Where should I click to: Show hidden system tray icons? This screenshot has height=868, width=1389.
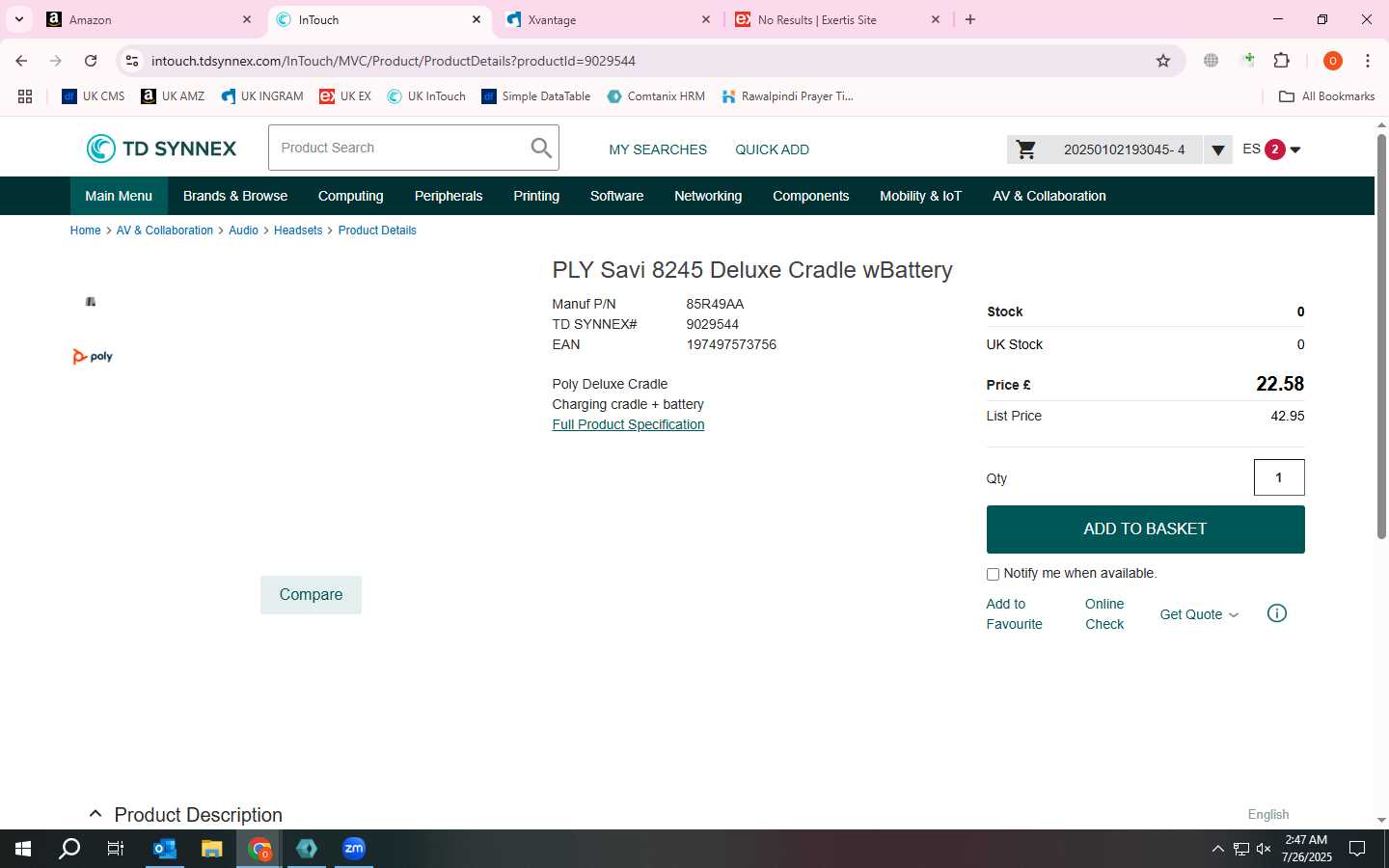(1217, 849)
